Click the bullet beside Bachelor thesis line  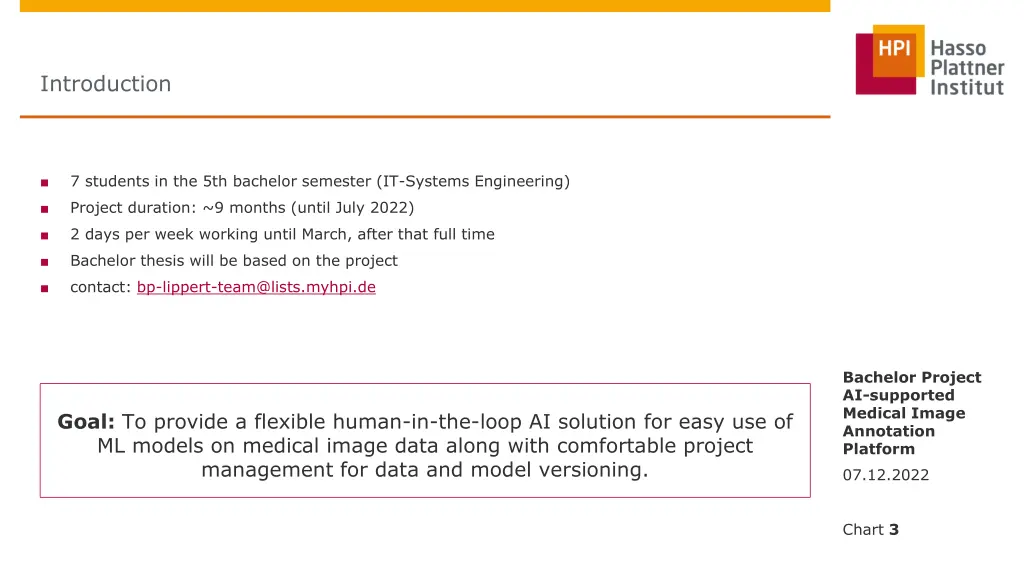click(x=44, y=263)
